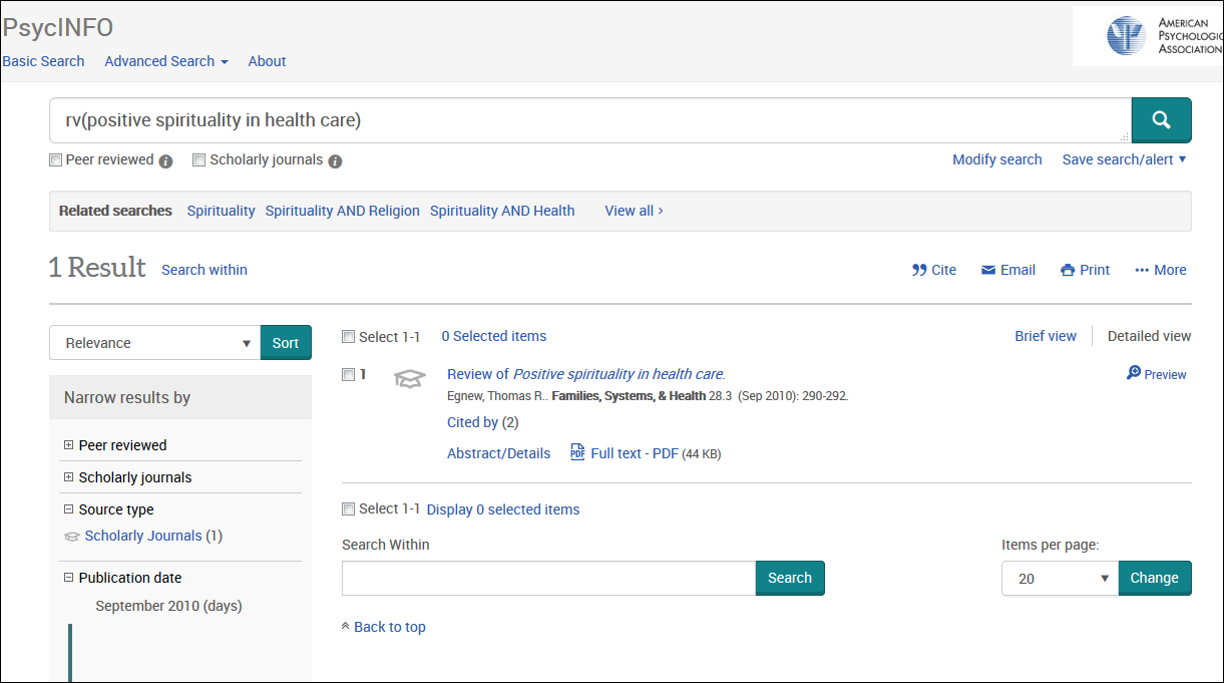The image size is (1224, 683).
Task: Check the top Select 1-1 checkbox
Action: (x=348, y=337)
